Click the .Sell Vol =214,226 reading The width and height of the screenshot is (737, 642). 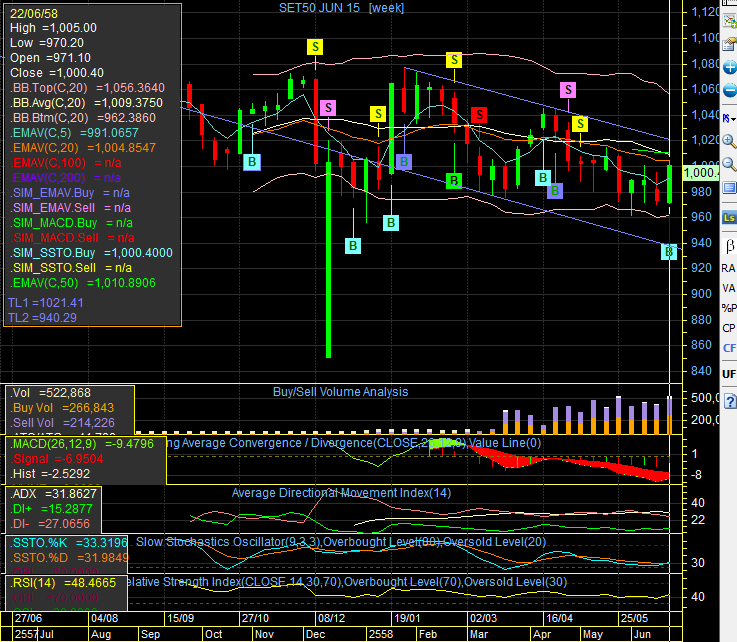click(62, 423)
